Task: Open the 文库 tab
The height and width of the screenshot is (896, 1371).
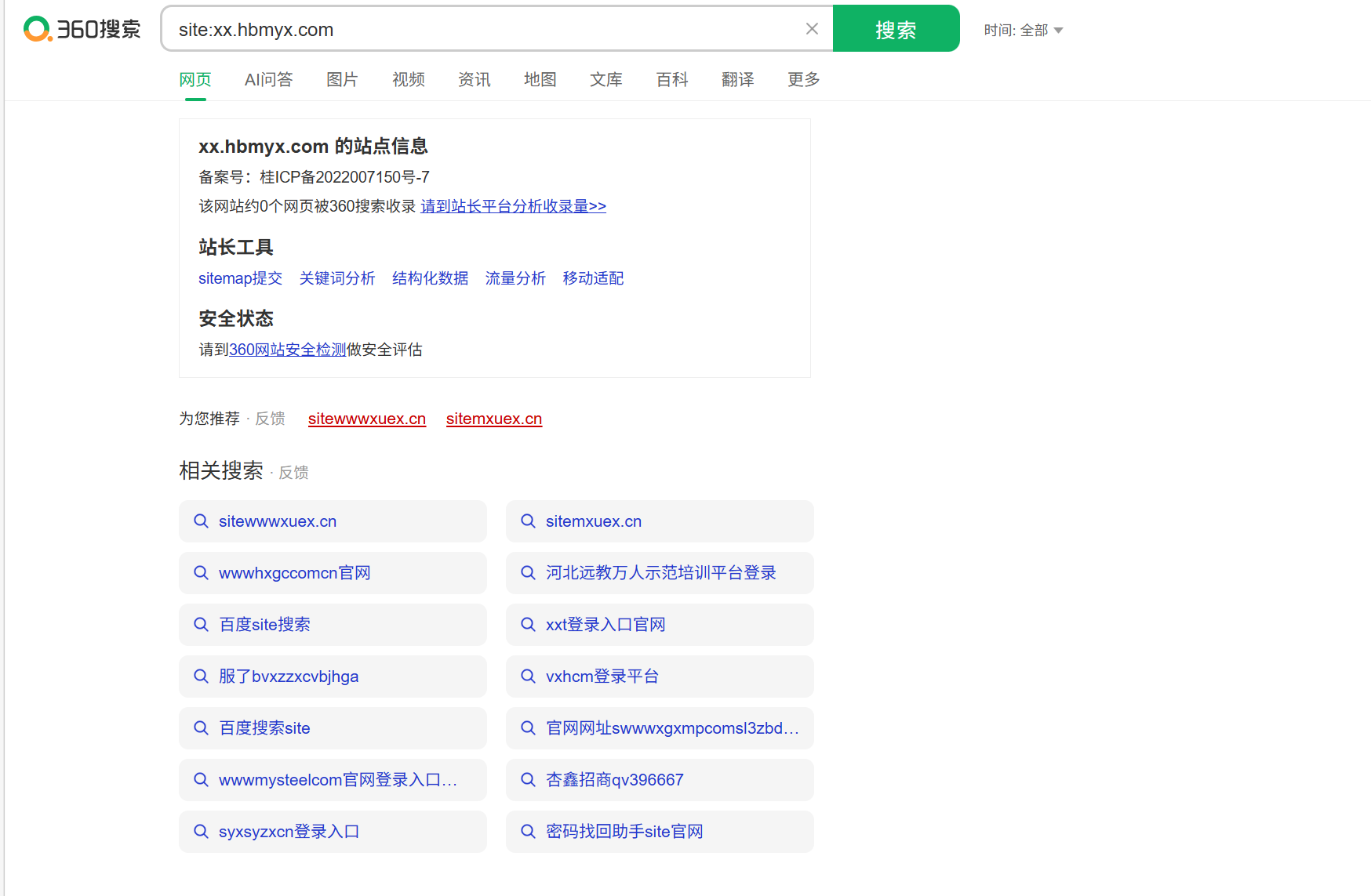Action: (x=605, y=79)
